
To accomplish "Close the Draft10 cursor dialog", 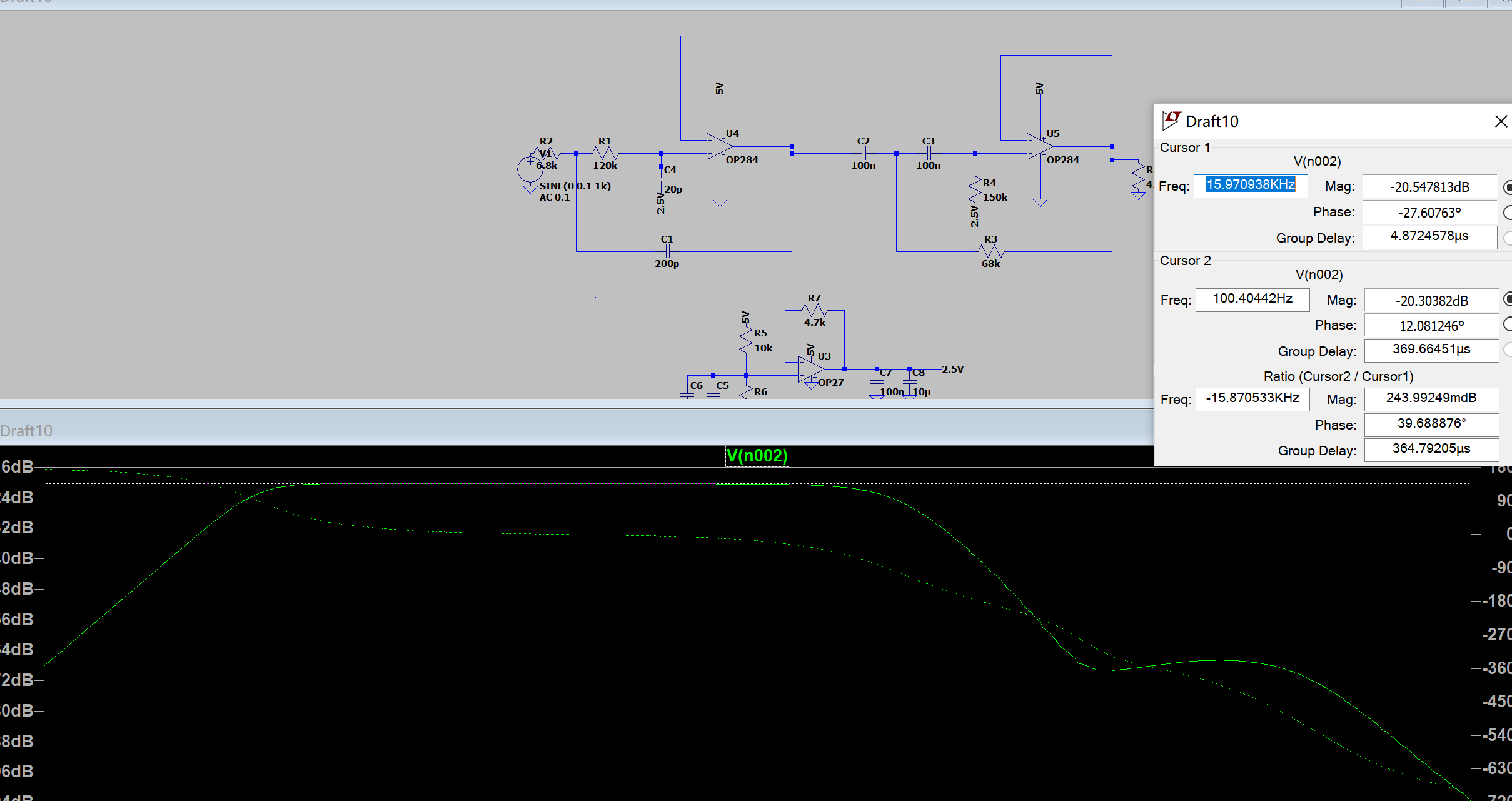I will coord(1501,121).
